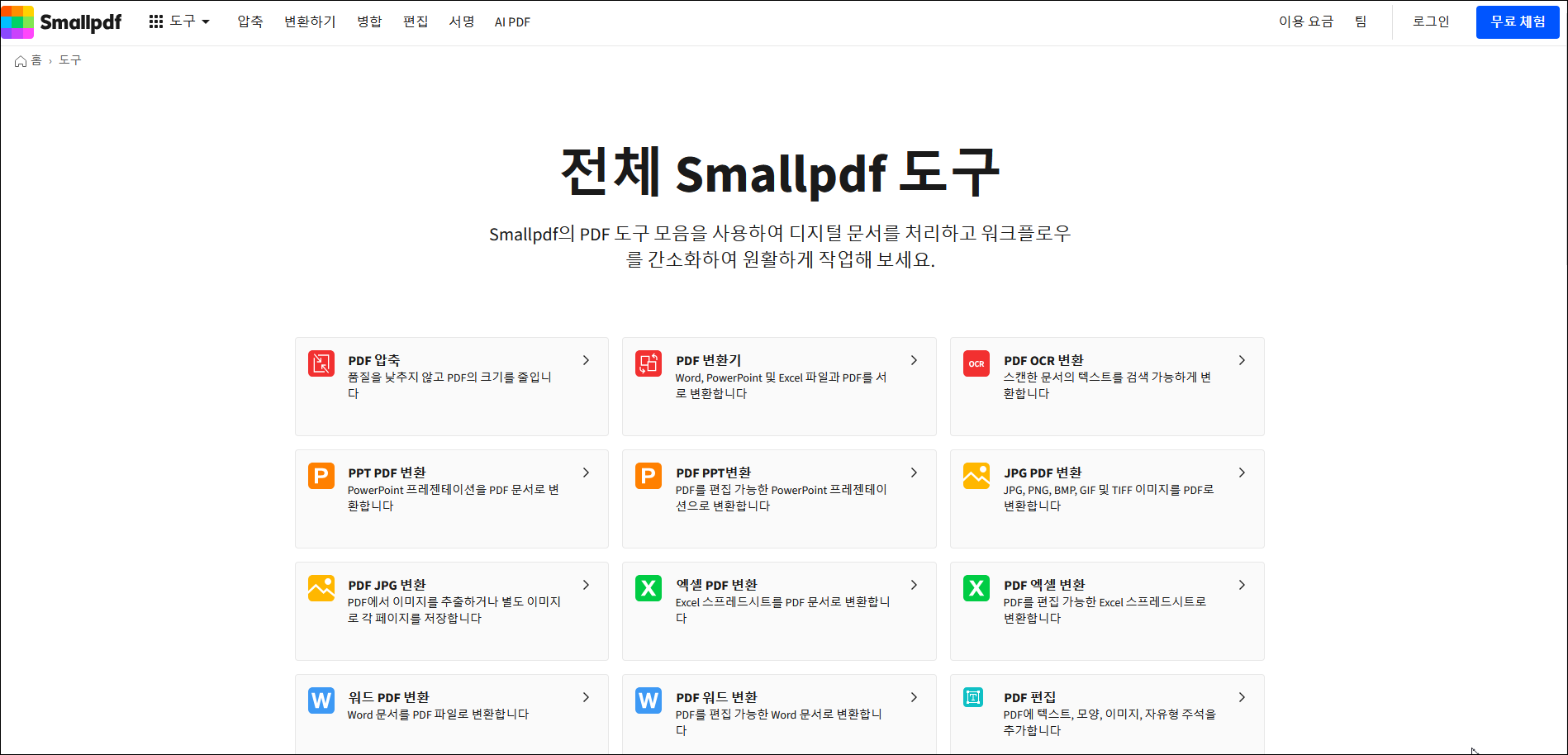Click the 전체 Smallpdf 도구 heading
1568x755 pixels.
coord(781,172)
